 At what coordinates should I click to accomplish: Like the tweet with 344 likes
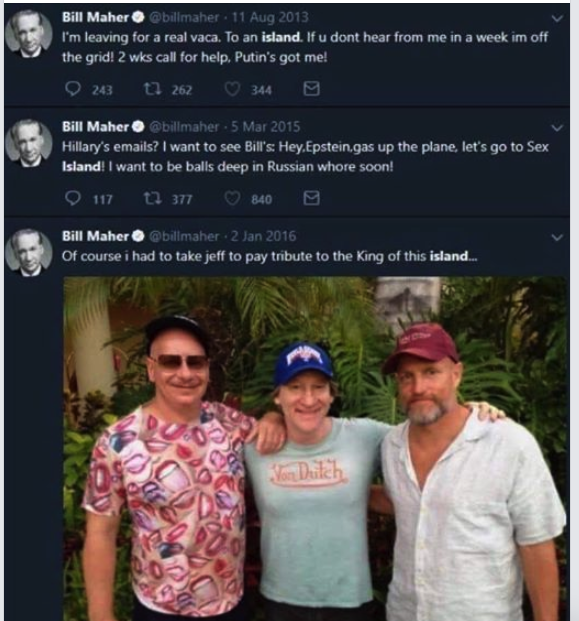click(x=232, y=89)
